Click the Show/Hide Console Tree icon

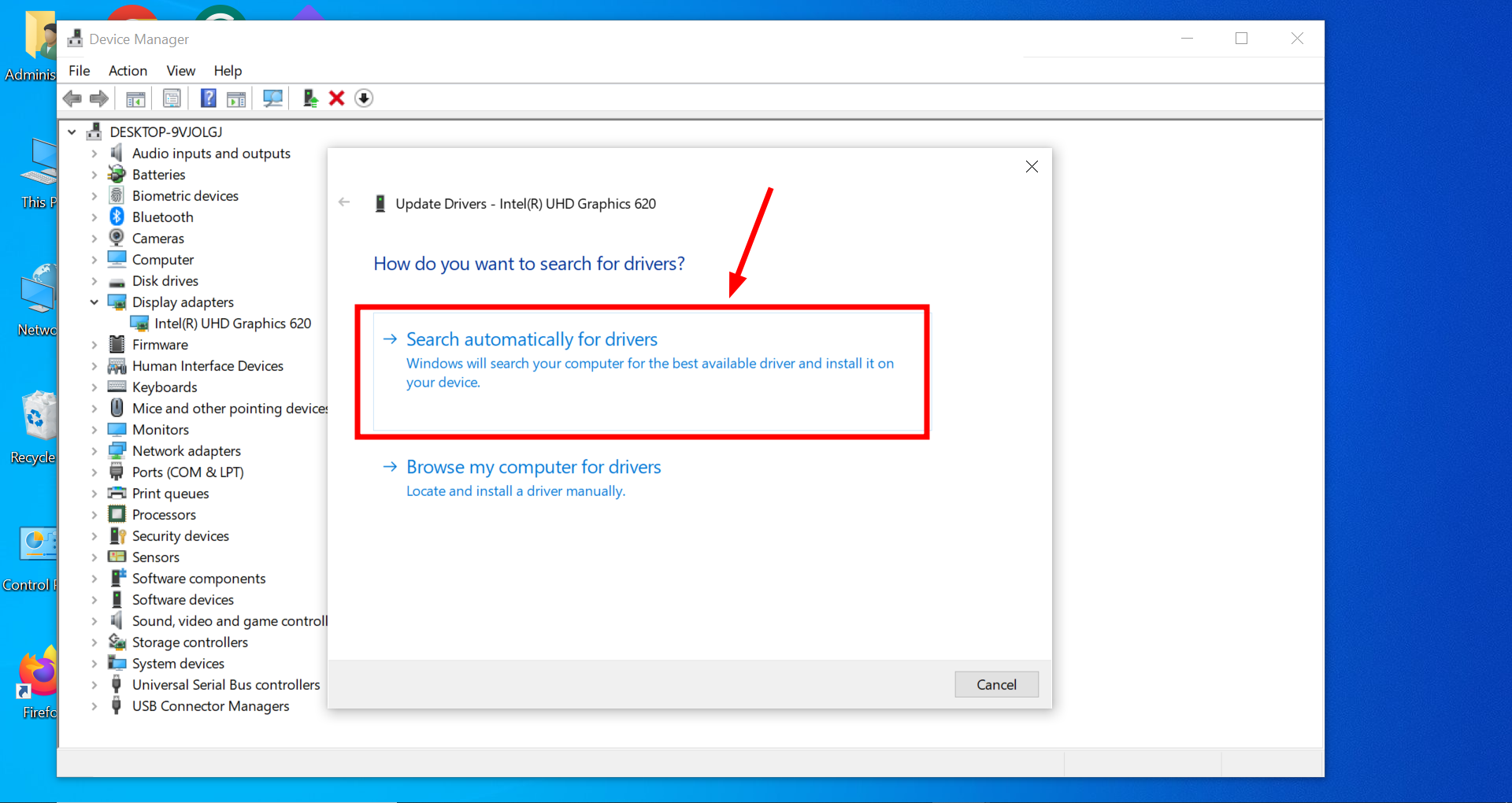[x=135, y=98]
